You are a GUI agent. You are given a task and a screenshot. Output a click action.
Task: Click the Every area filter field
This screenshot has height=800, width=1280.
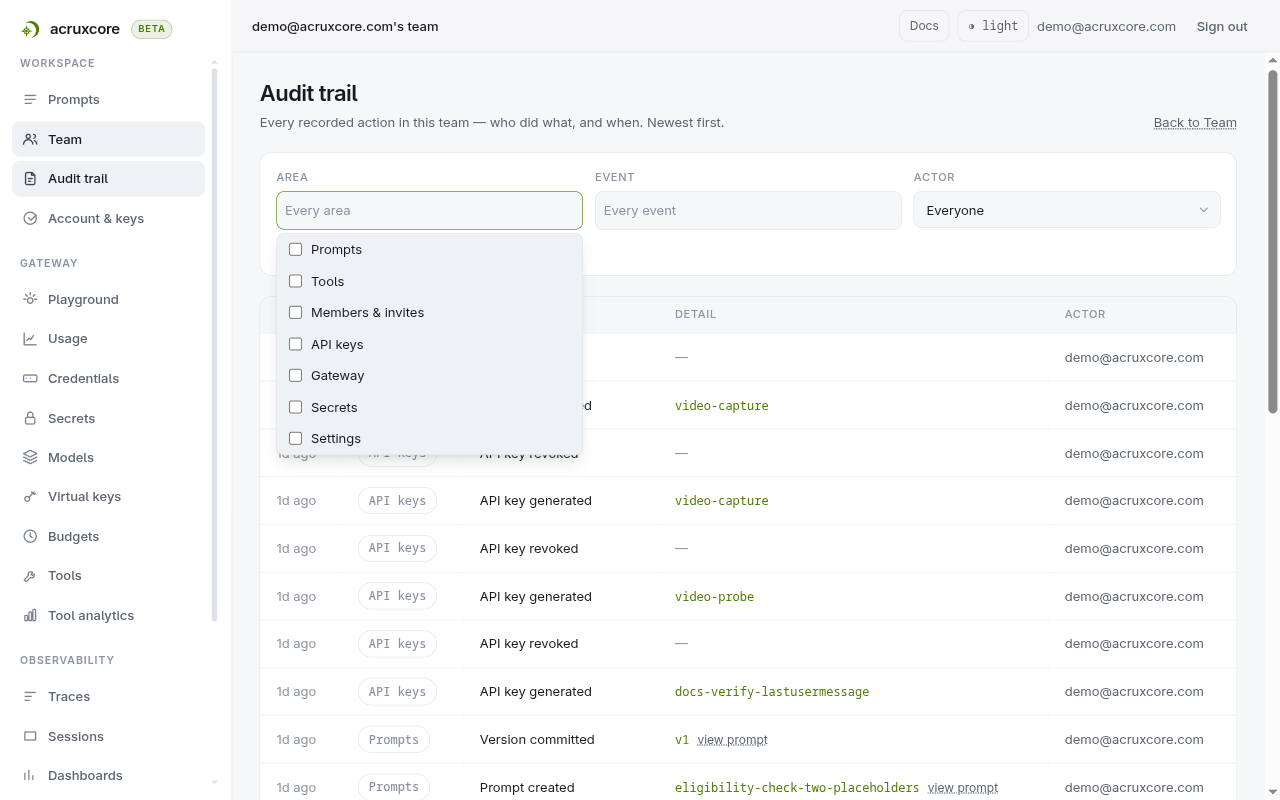click(429, 211)
